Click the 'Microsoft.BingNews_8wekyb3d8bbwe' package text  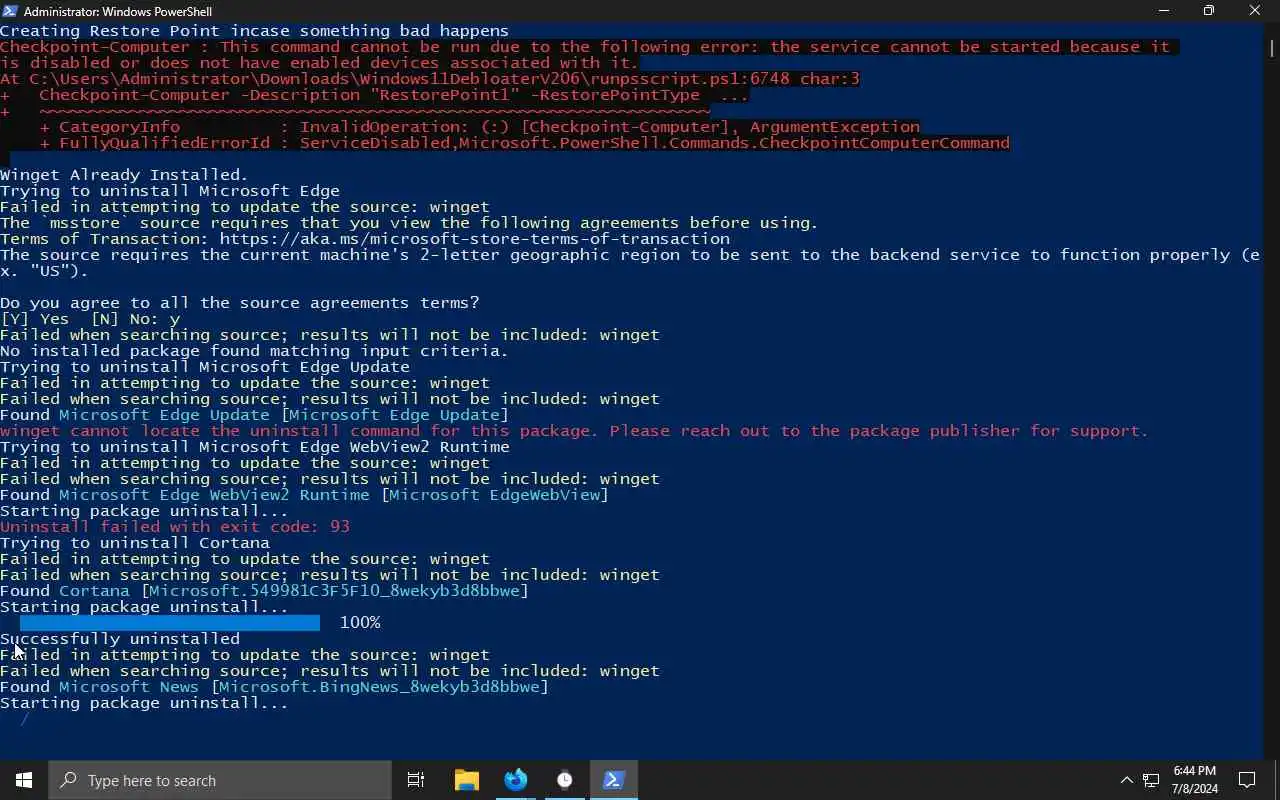coord(379,687)
